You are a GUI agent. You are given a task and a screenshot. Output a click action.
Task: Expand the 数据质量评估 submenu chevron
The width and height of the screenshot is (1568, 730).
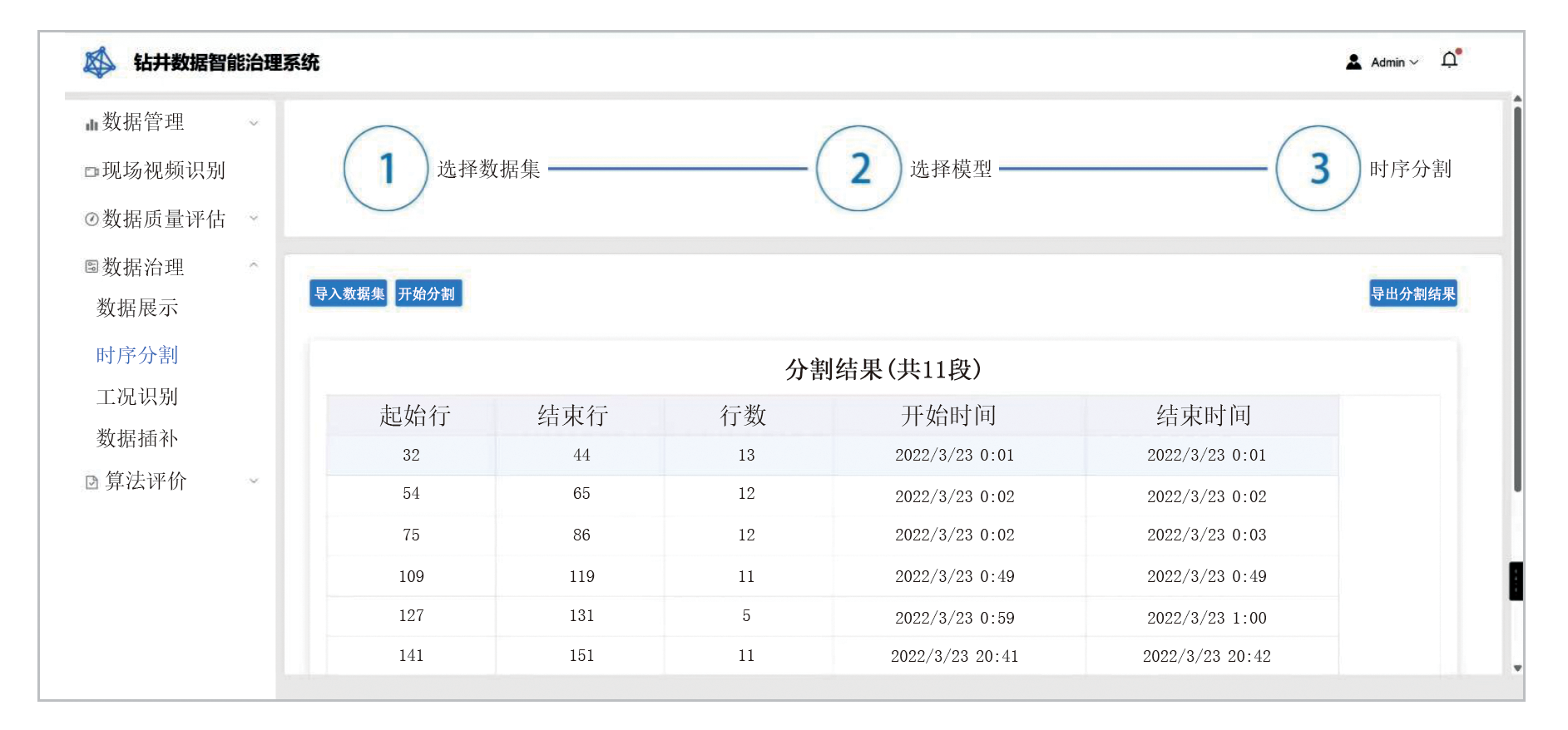(x=254, y=219)
